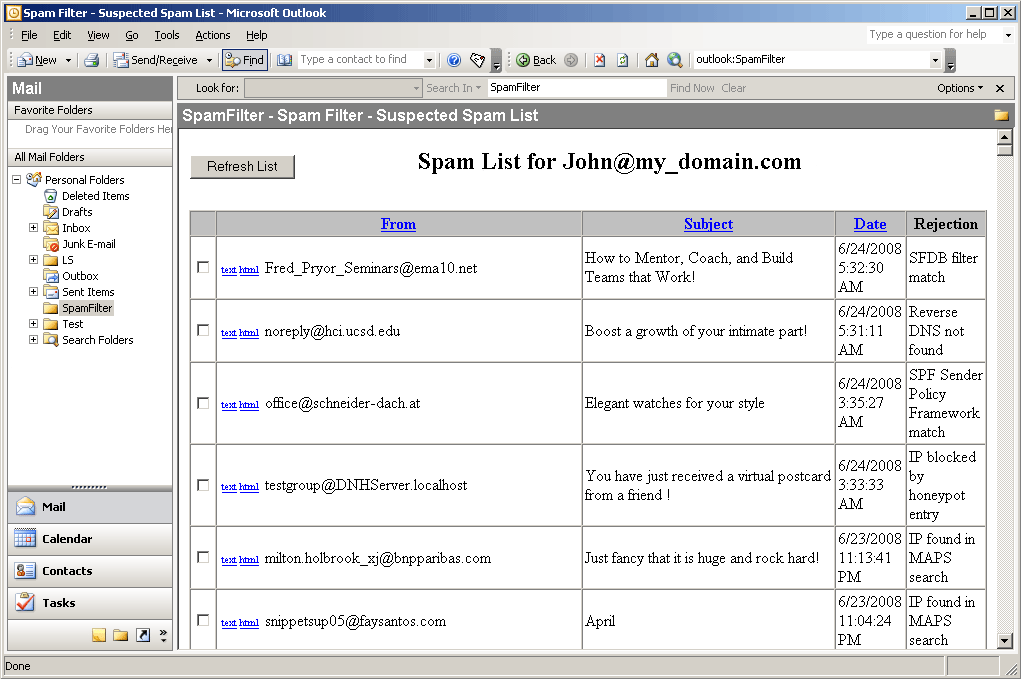The width and height of the screenshot is (1021, 679).
Task: Tick checkbox for office@schneider-dach.at message
Action: pyautogui.click(x=203, y=403)
